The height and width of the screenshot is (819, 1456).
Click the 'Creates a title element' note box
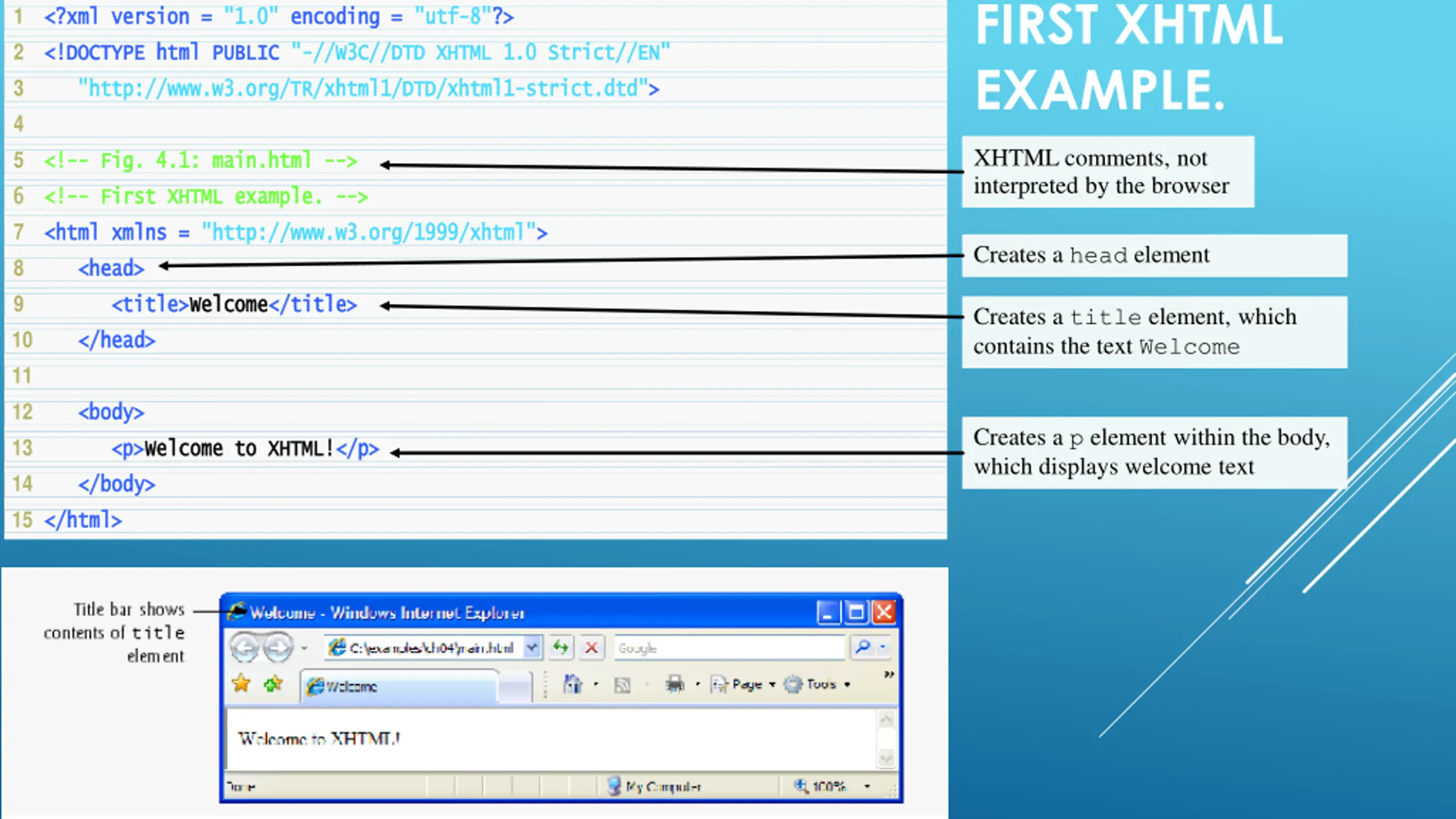pyautogui.click(x=1155, y=332)
